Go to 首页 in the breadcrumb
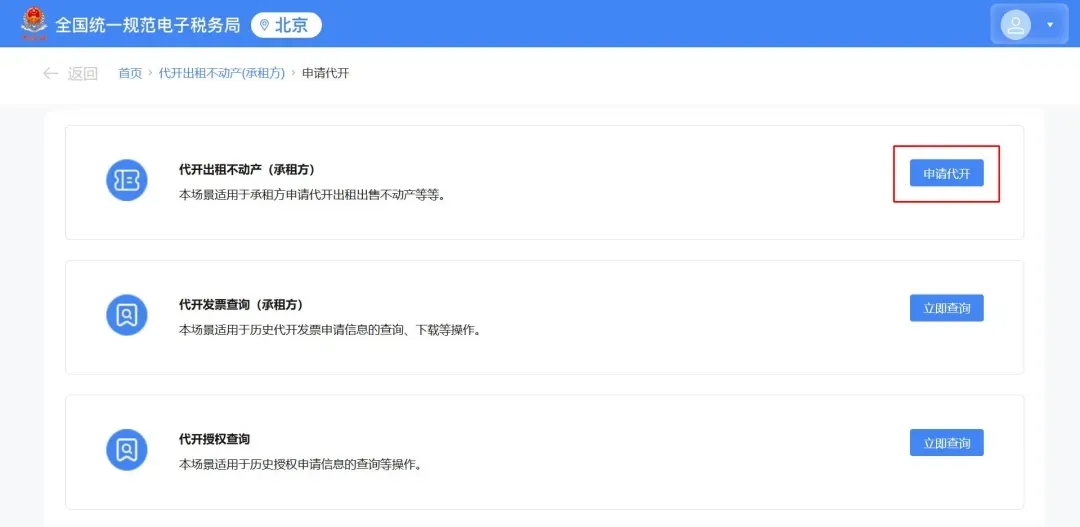 click(x=130, y=73)
